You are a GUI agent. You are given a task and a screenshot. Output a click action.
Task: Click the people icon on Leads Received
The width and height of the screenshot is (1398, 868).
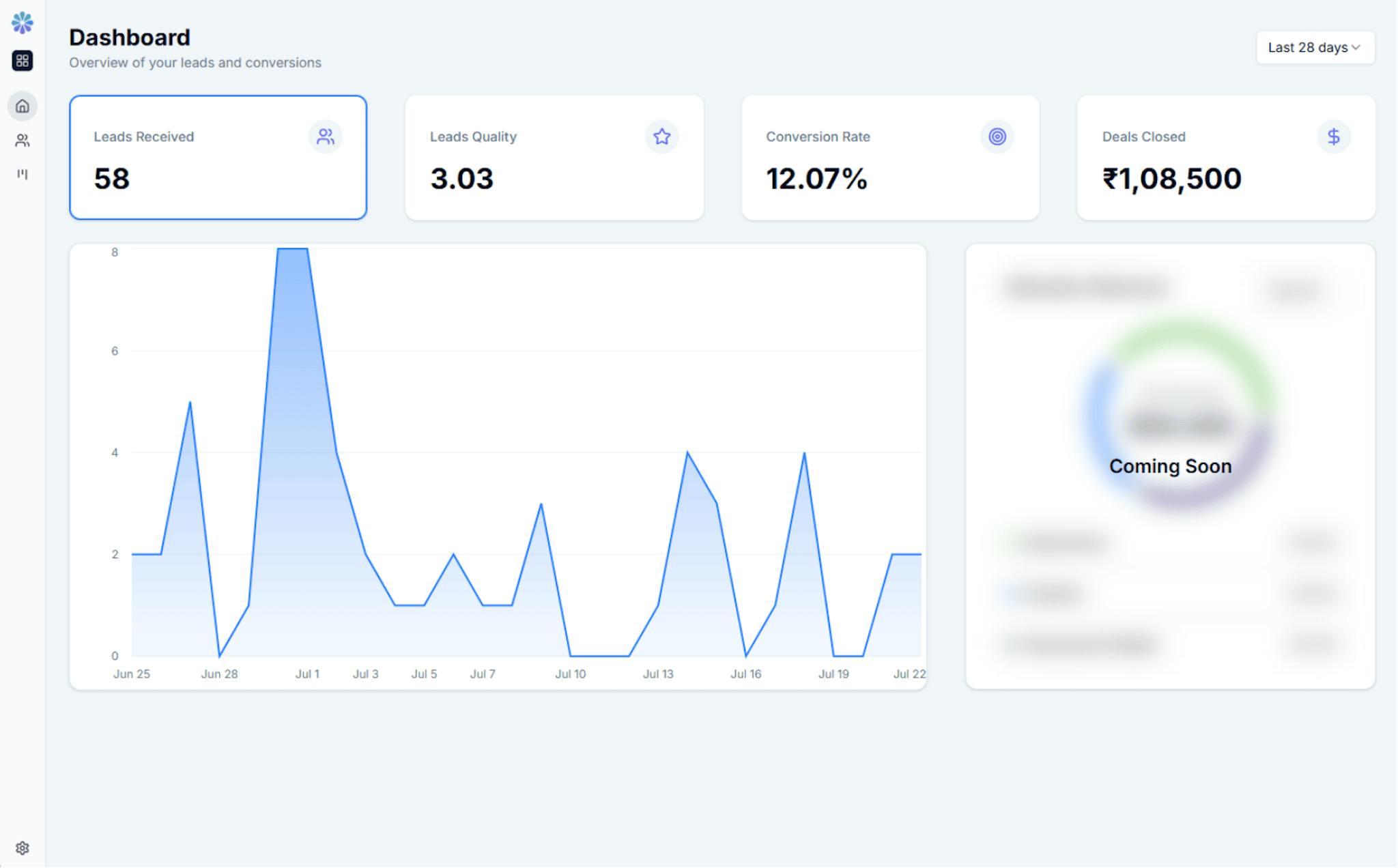326,136
